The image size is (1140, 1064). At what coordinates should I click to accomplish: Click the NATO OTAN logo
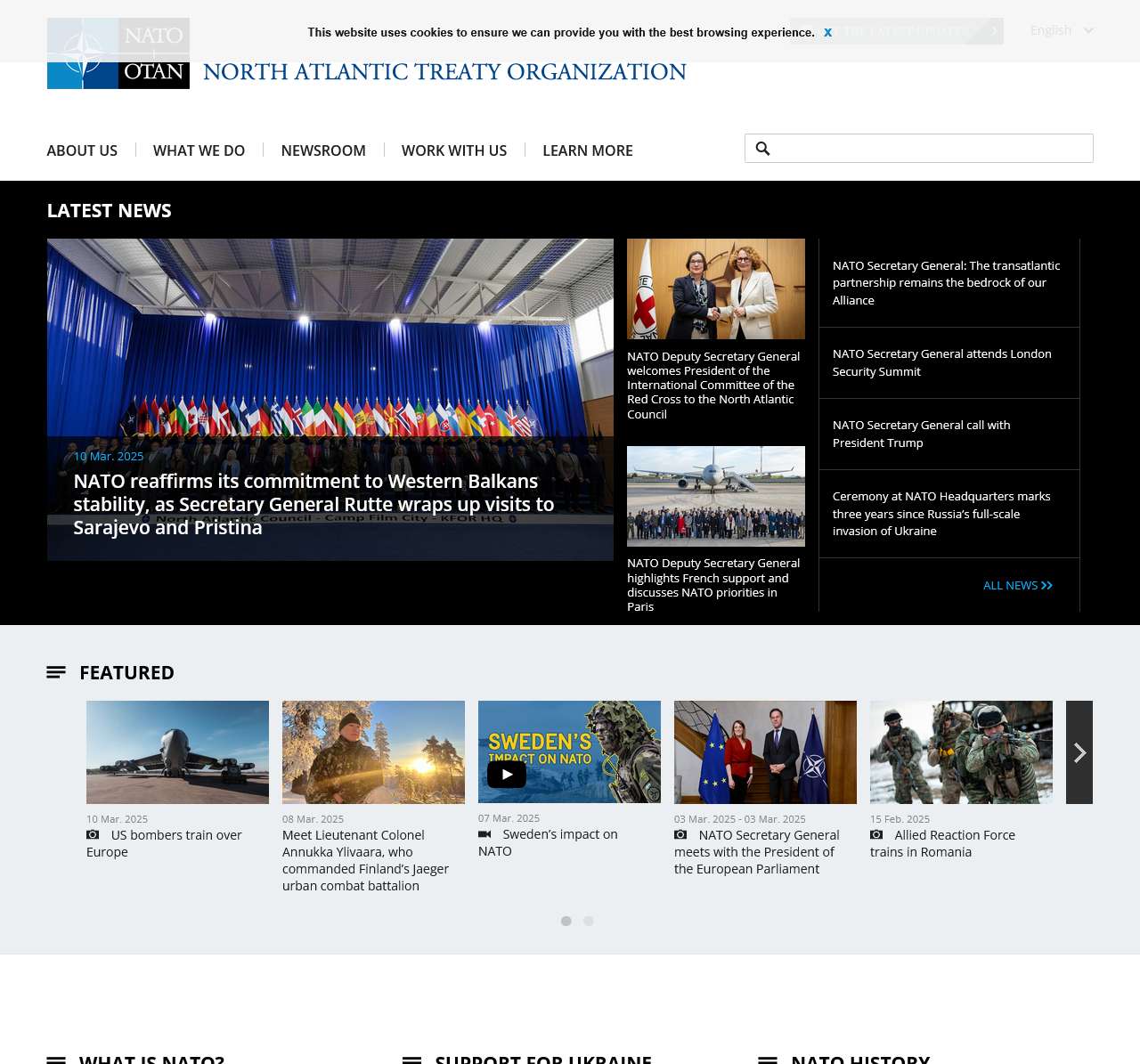tap(118, 53)
